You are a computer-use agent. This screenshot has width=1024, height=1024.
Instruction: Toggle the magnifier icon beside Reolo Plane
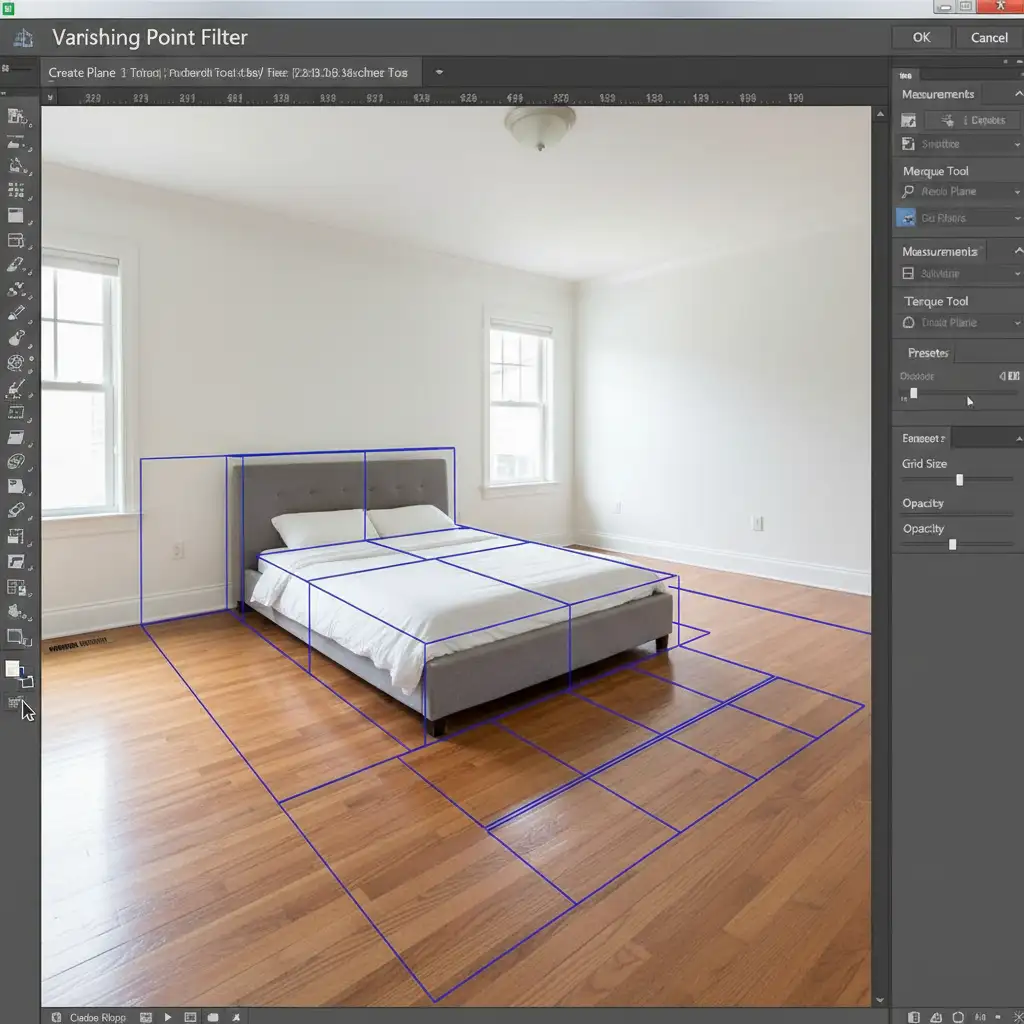click(x=908, y=192)
